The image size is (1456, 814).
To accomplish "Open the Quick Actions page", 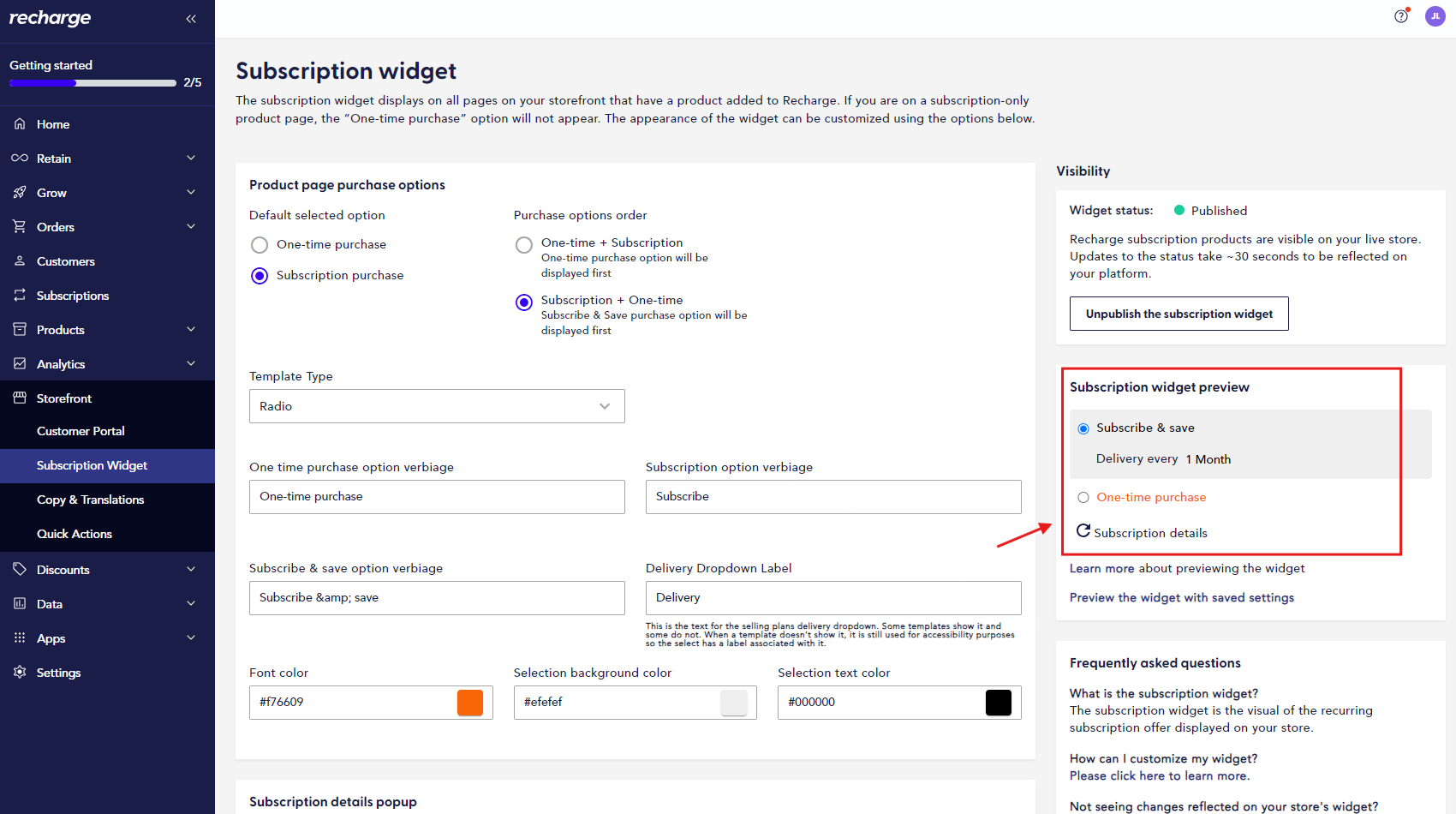I will (x=75, y=533).
